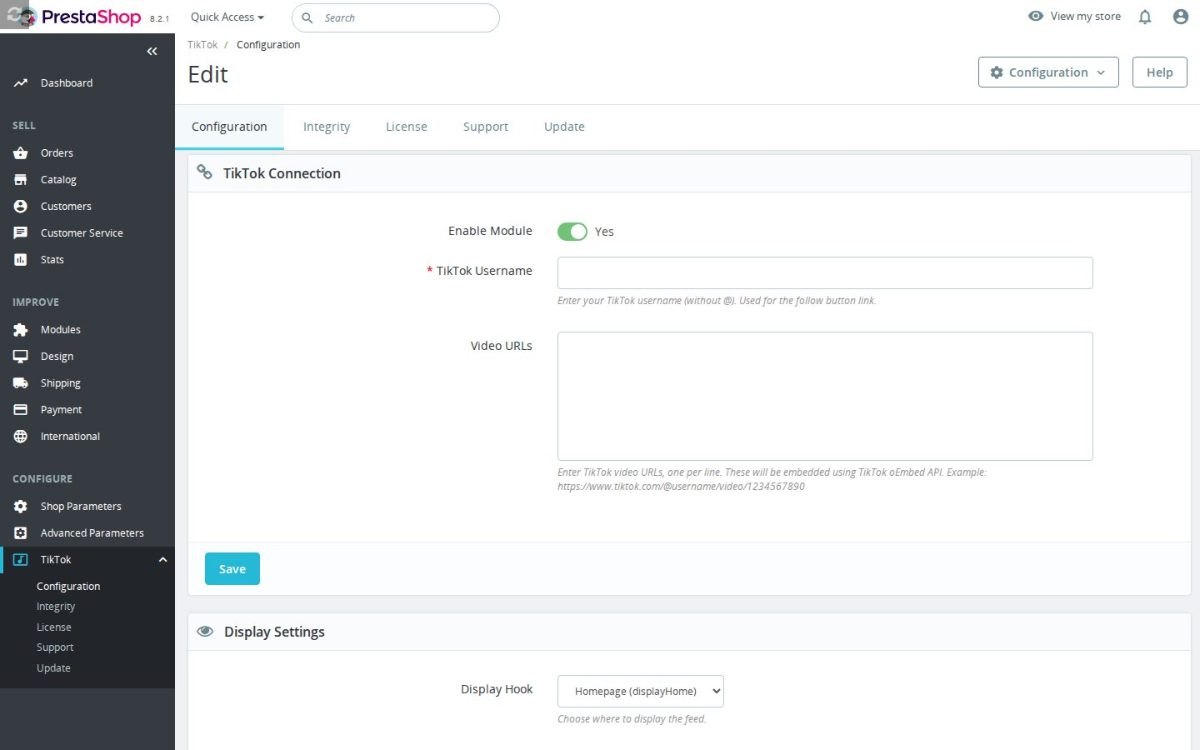Viewport: 1200px width, 750px height.
Task: Click the Advanced Parameters icon
Action: coord(20,533)
